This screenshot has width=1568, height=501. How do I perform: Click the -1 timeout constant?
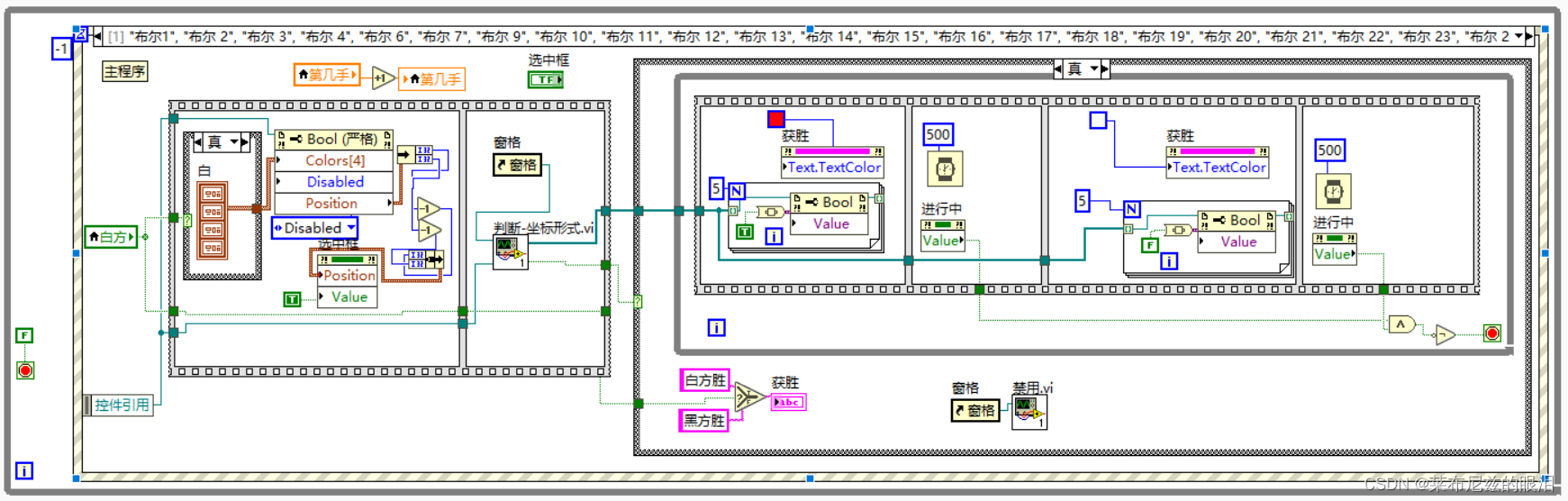pyautogui.click(x=61, y=49)
